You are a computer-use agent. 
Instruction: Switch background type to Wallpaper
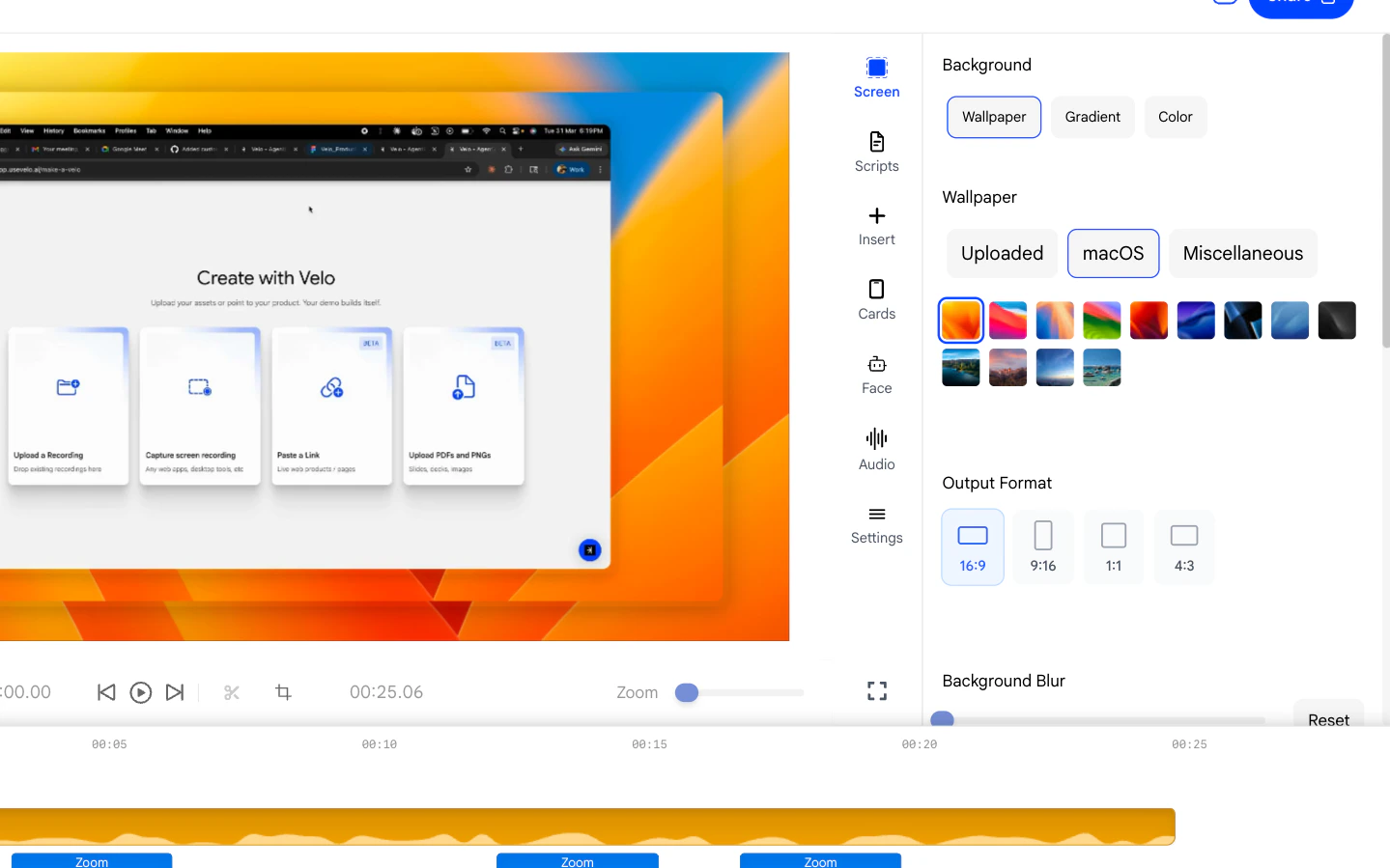[994, 117]
